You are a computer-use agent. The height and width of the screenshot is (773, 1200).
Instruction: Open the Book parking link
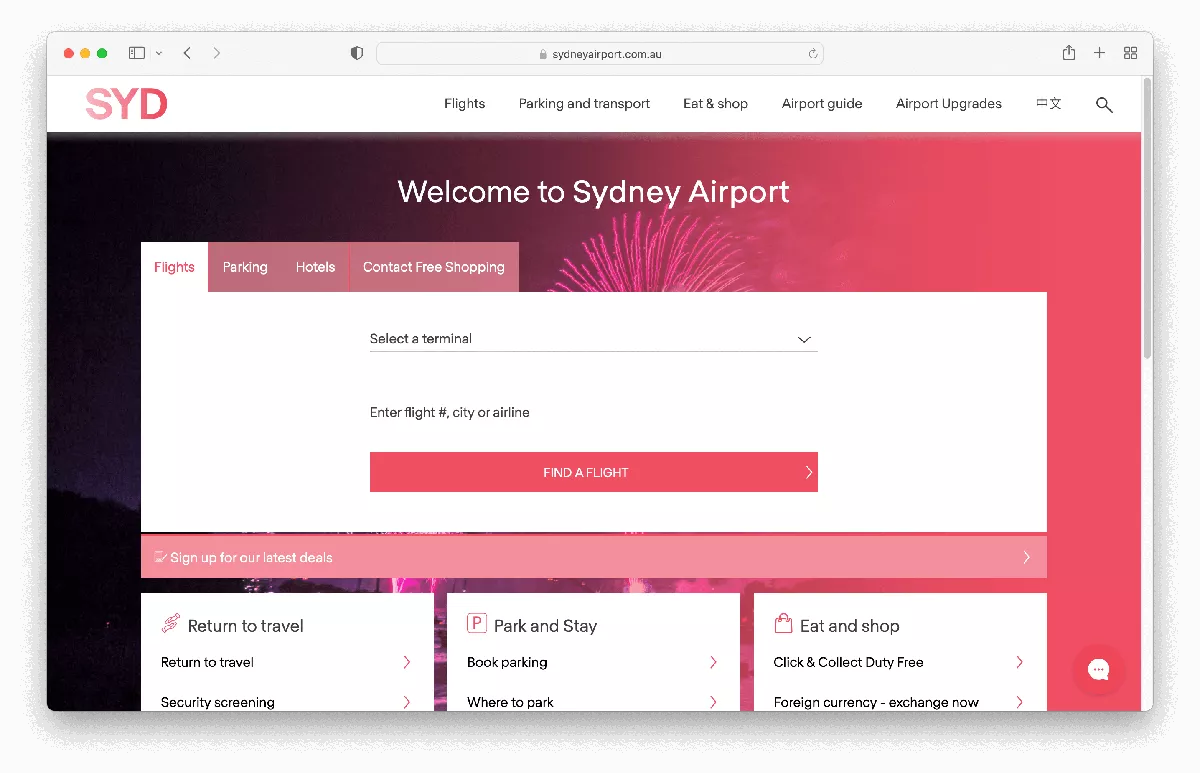tap(507, 662)
